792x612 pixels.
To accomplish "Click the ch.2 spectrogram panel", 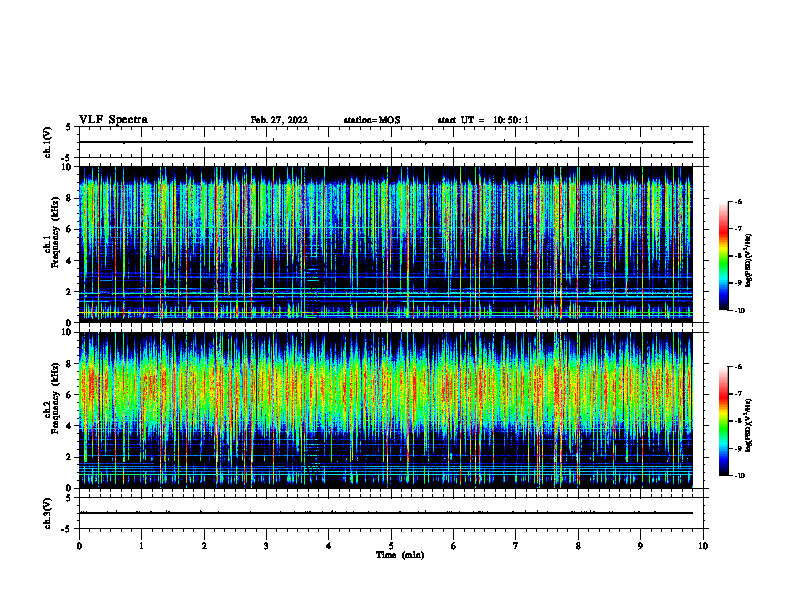I will pyautogui.click(x=385, y=410).
